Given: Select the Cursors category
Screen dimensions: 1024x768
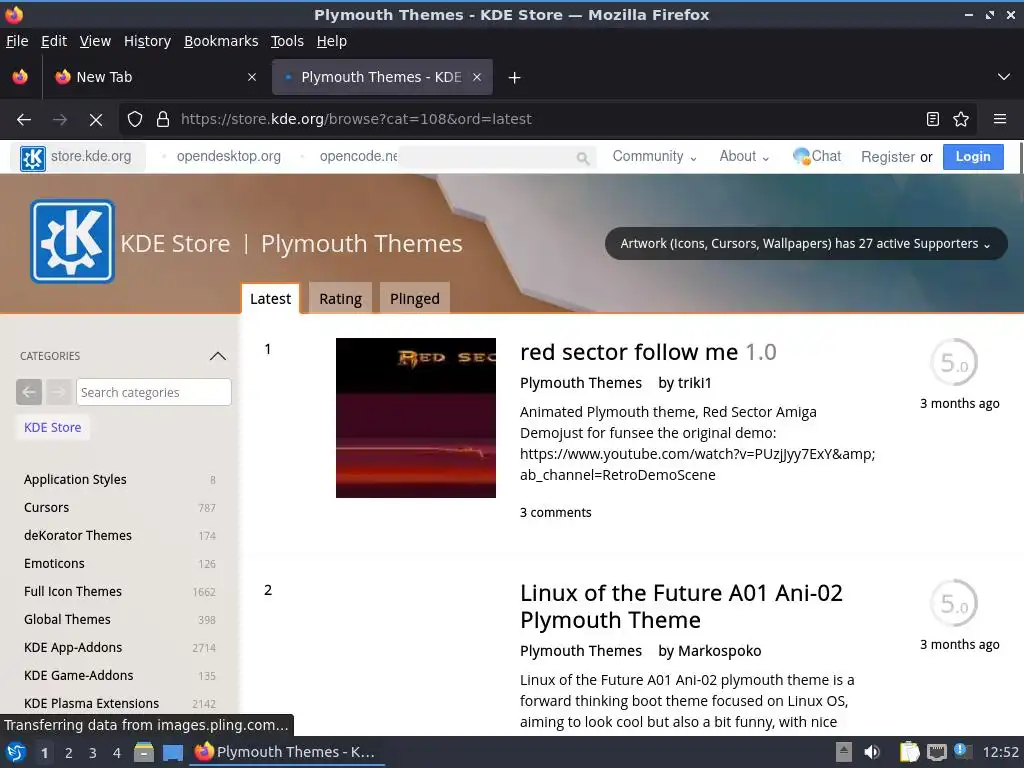Looking at the screenshot, I should pos(46,507).
